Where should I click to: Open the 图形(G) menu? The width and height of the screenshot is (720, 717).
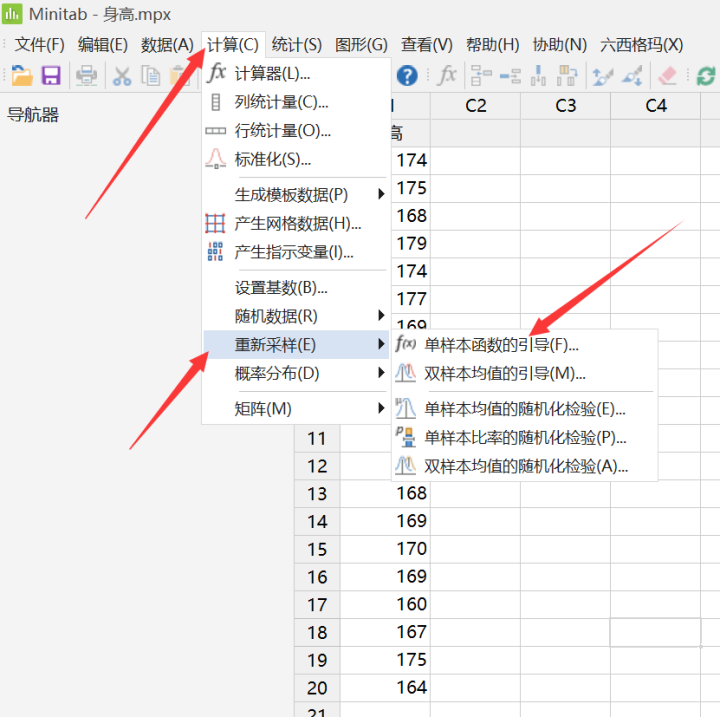click(361, 45)
